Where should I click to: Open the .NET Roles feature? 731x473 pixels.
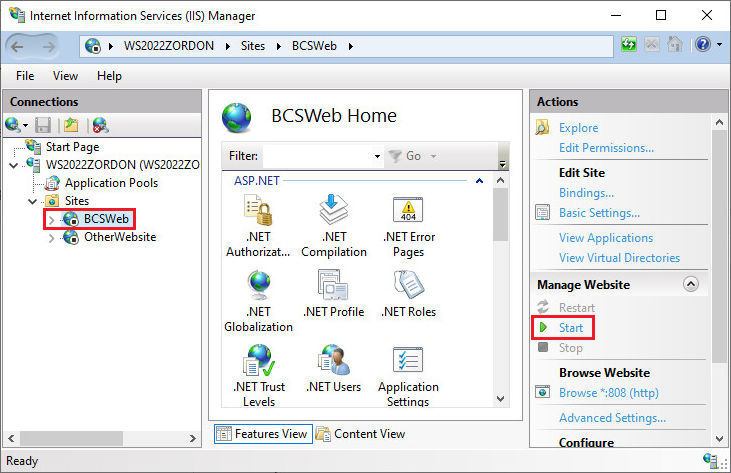pos(408,287)
